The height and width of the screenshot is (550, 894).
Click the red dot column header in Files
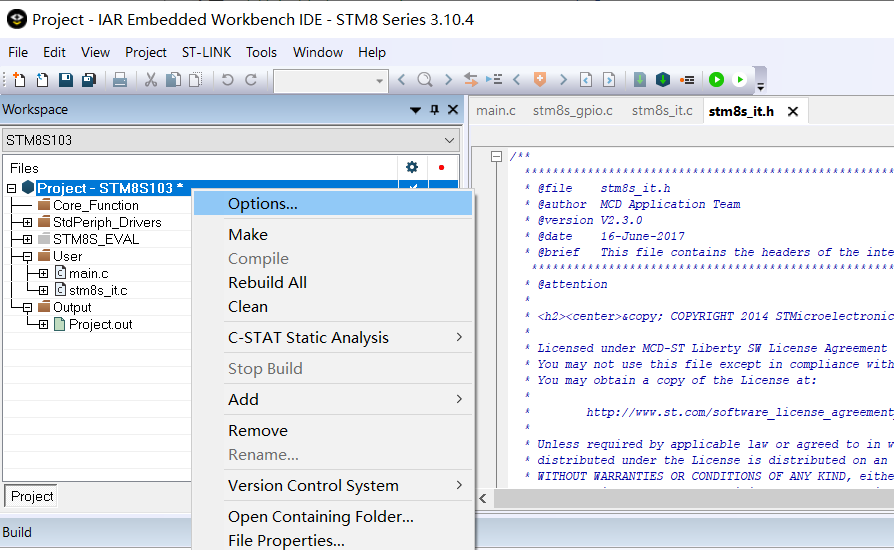click(x=441, y=168)
